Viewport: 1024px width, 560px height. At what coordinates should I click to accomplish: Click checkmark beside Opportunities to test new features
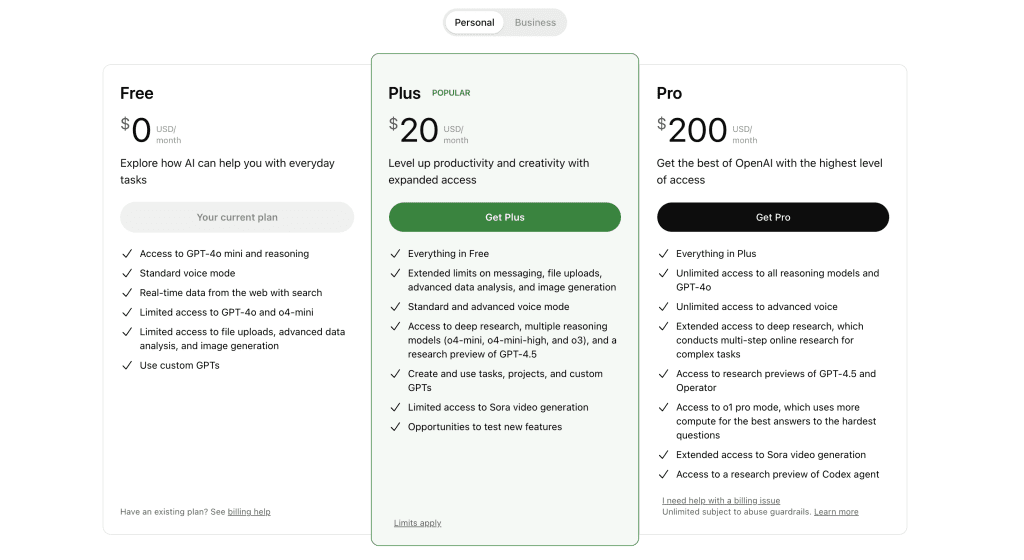point(395,427)
